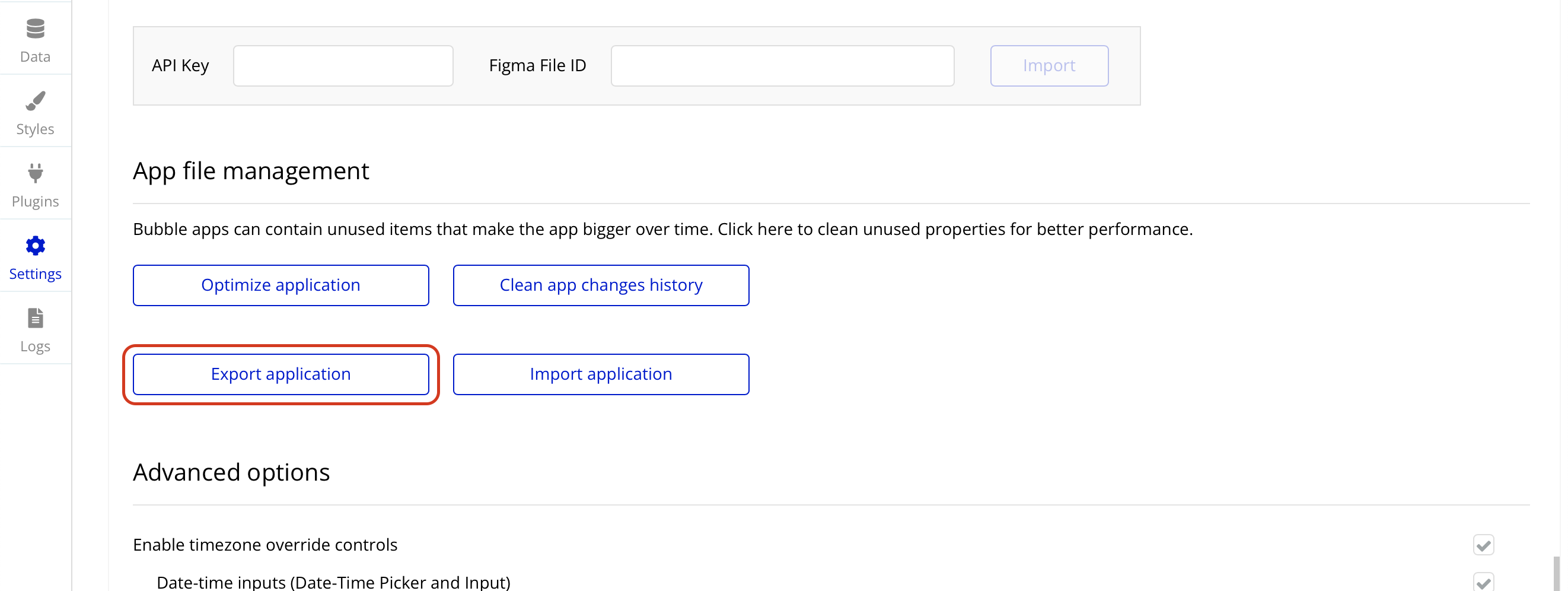The image size is (1568, 591).
Task: Select the Settings gear icon
Action: tap(36, 246)
